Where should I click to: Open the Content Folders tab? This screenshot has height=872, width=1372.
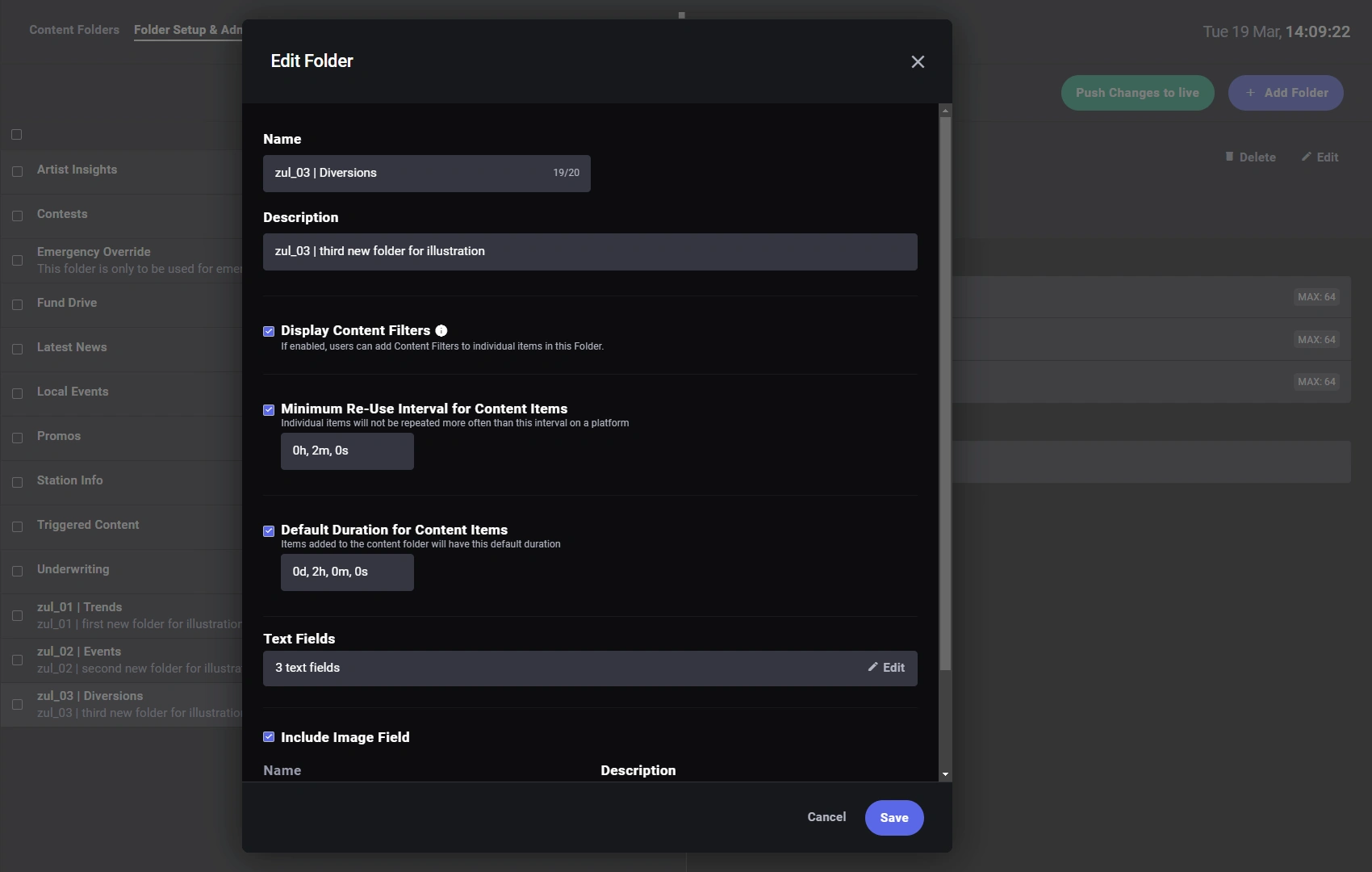74,30
